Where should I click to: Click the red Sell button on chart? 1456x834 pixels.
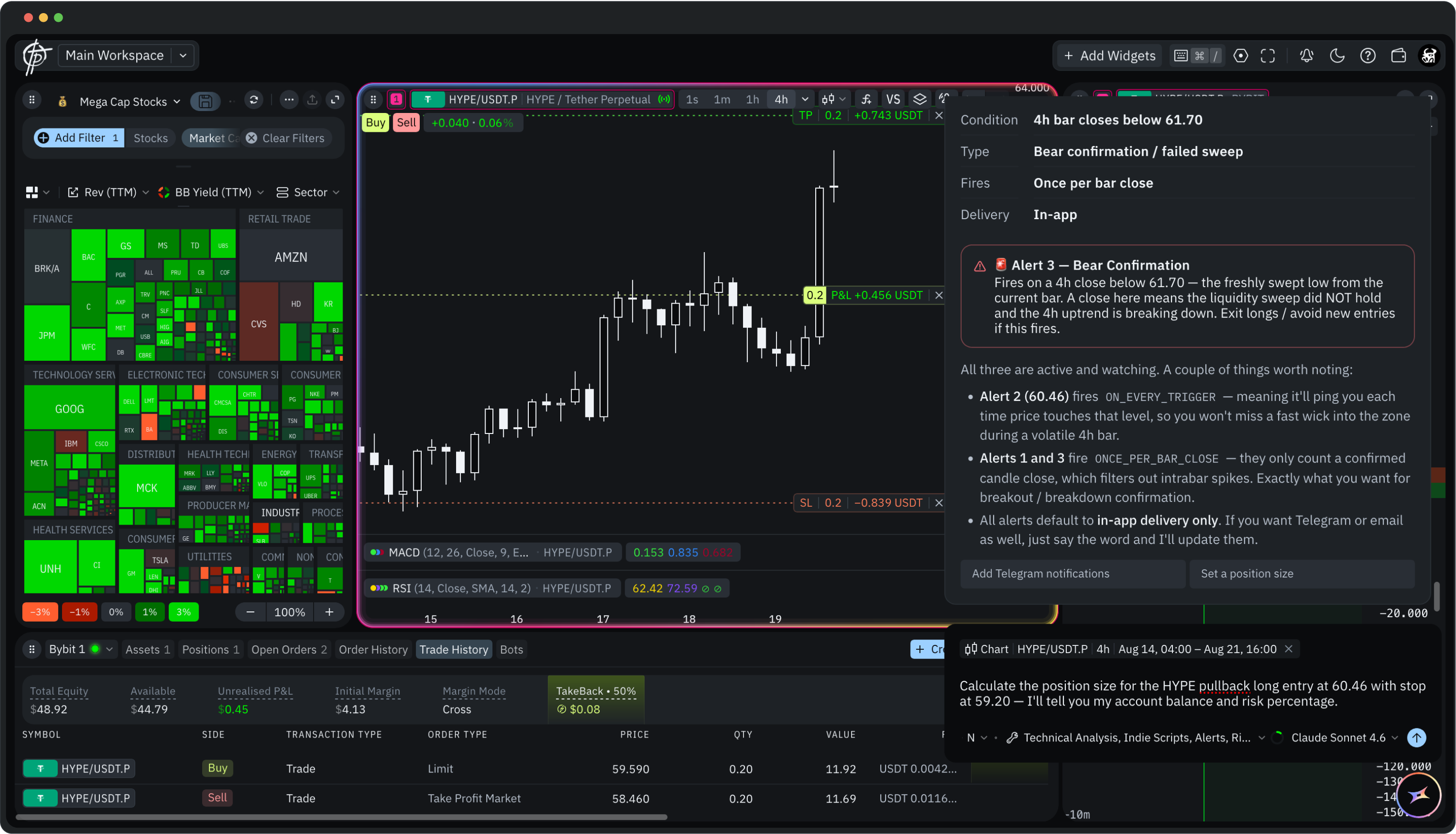tap(407, 123)
